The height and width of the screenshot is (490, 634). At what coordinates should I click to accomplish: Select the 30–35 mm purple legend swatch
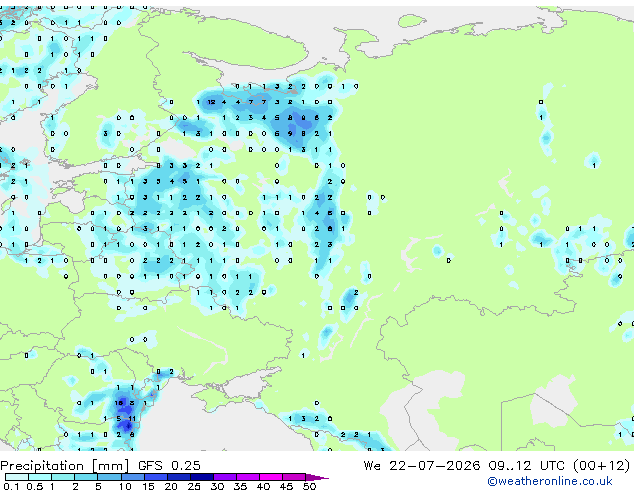point(224,477)
